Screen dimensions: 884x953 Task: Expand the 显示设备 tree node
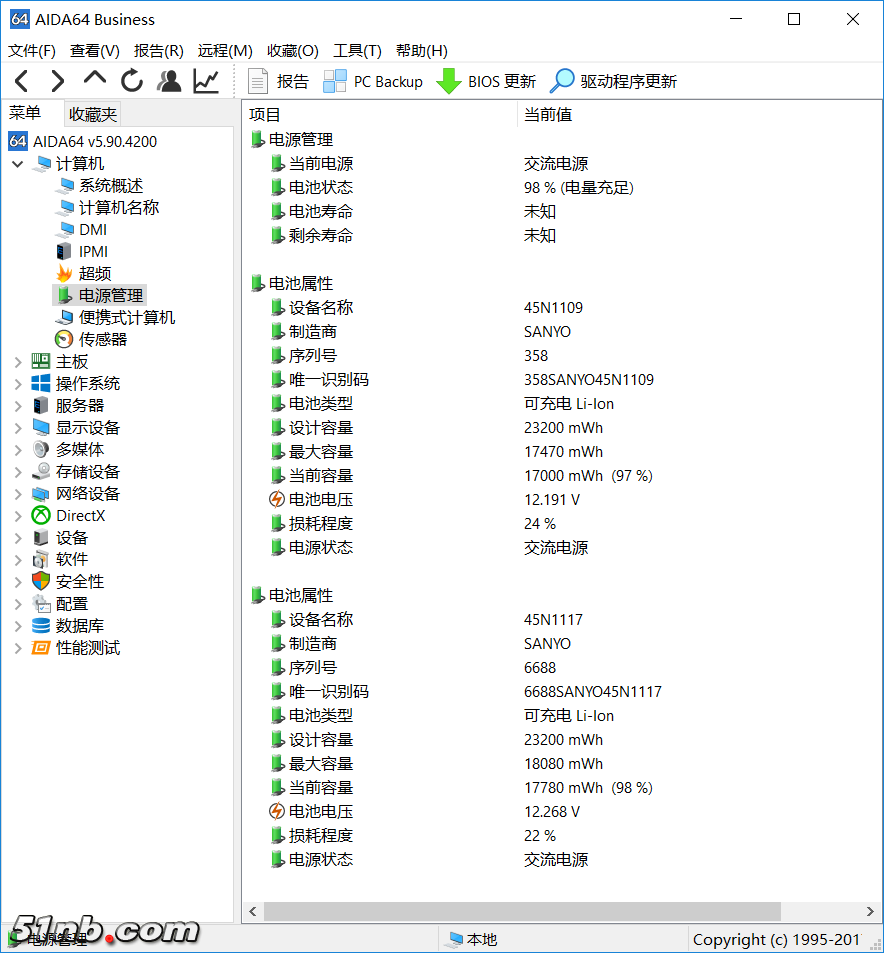tap(18, 428)
